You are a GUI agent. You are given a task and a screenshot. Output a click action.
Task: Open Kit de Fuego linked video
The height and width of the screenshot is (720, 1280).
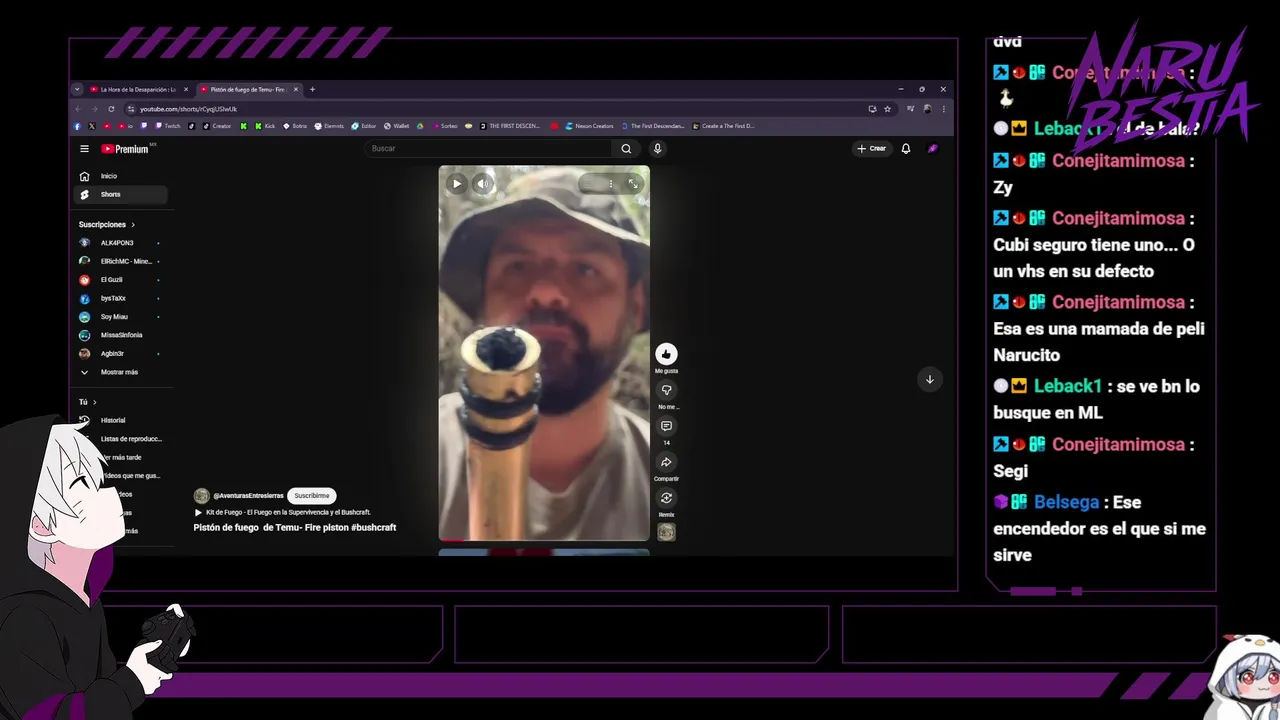(282, 512)
